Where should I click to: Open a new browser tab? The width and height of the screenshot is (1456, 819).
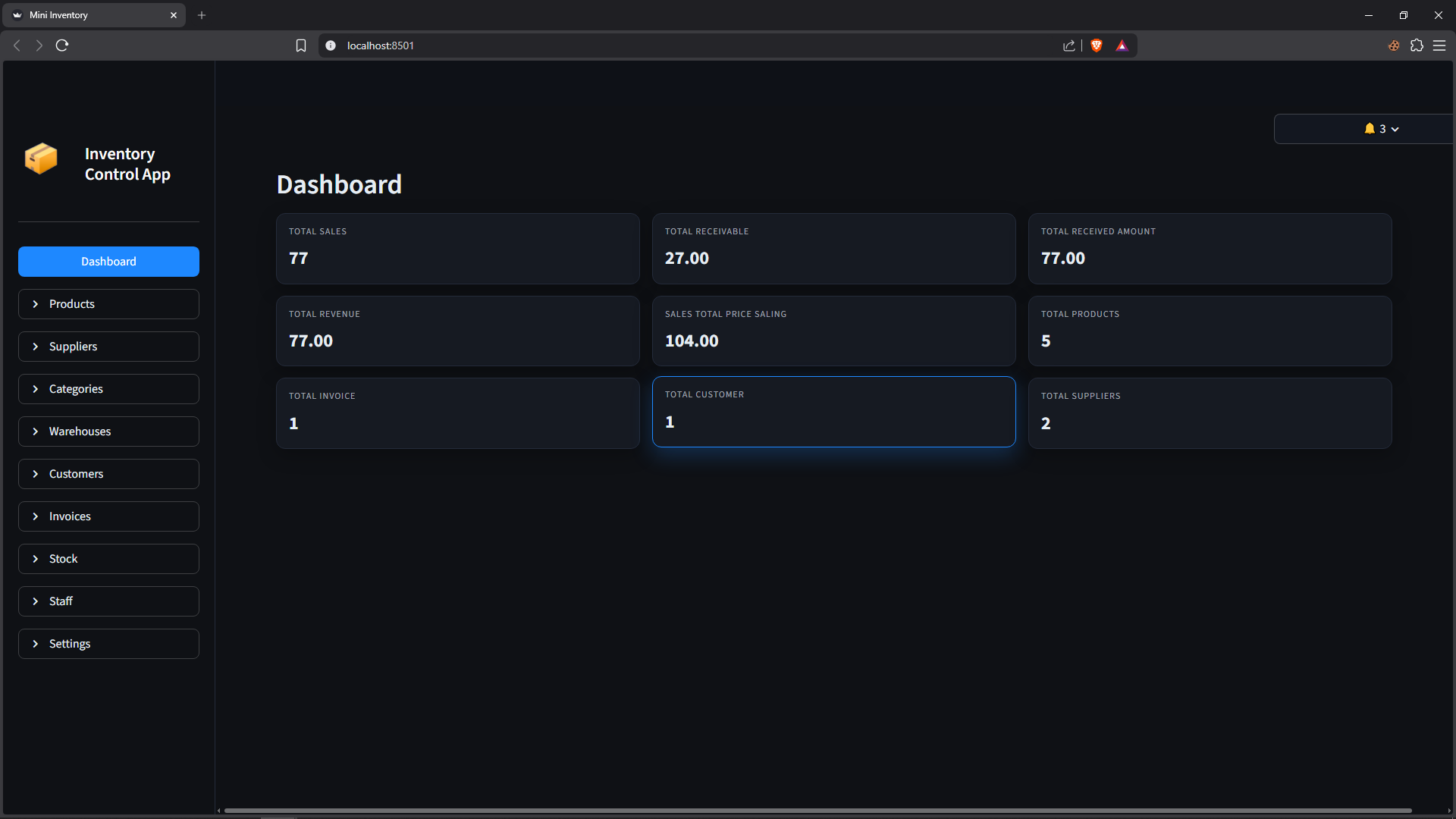(x=202, y=15)
